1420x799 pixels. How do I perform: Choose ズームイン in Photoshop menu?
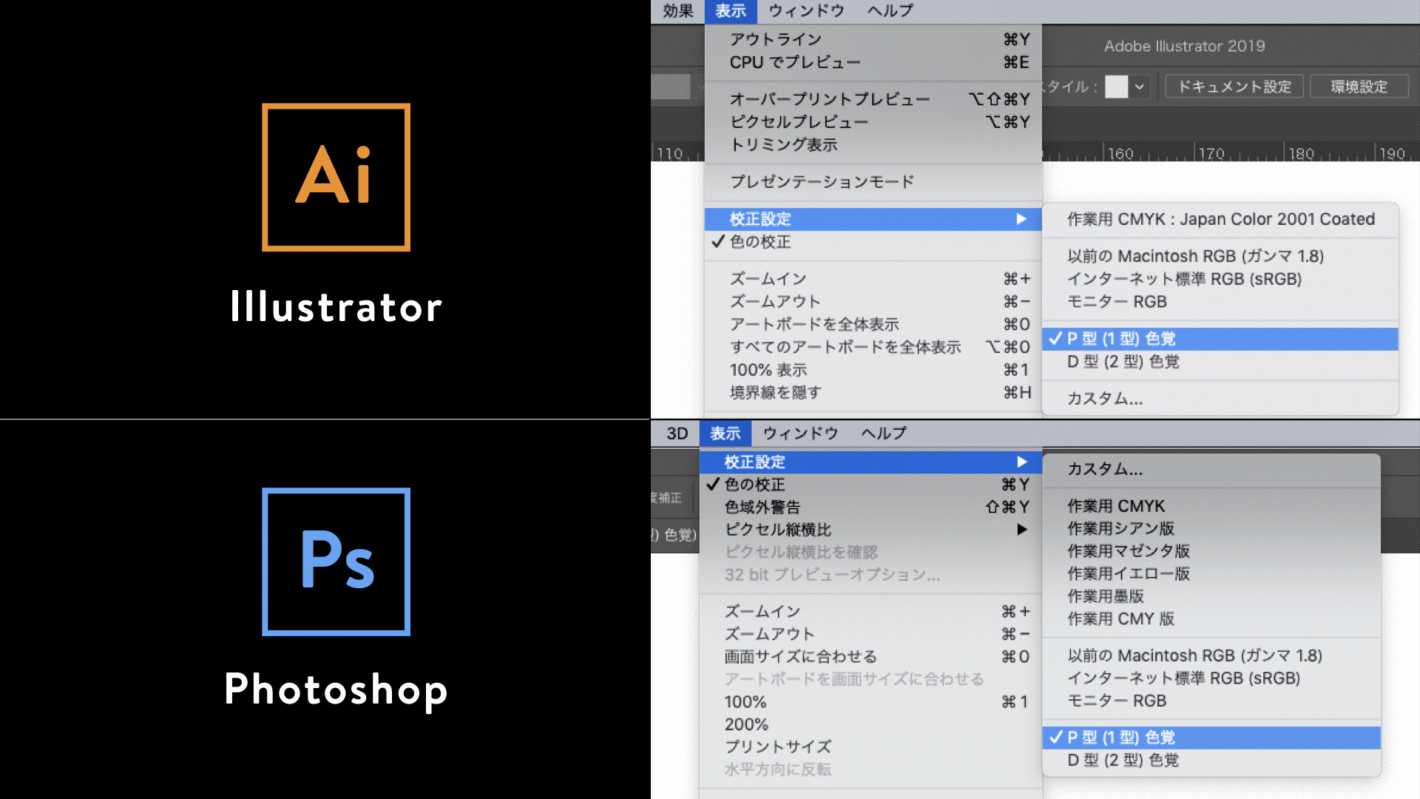[x=871, y=612]
